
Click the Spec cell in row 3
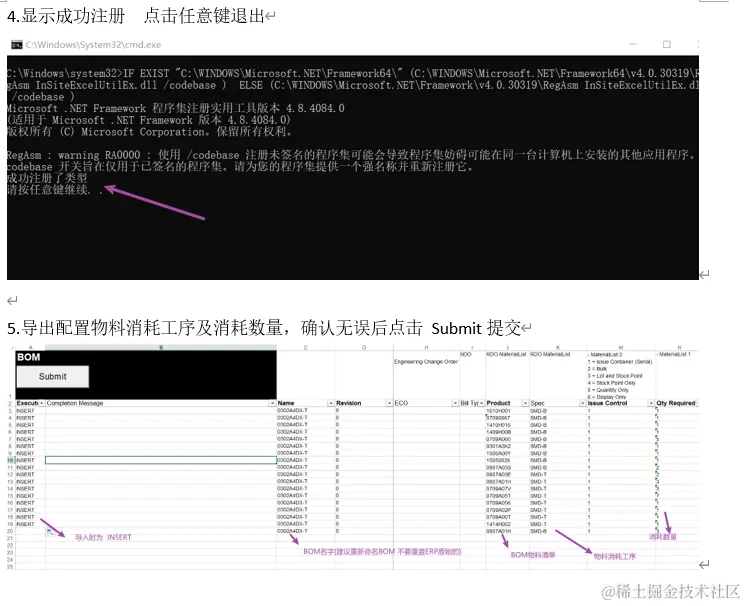pyautogui.click(x=558, y=411)
